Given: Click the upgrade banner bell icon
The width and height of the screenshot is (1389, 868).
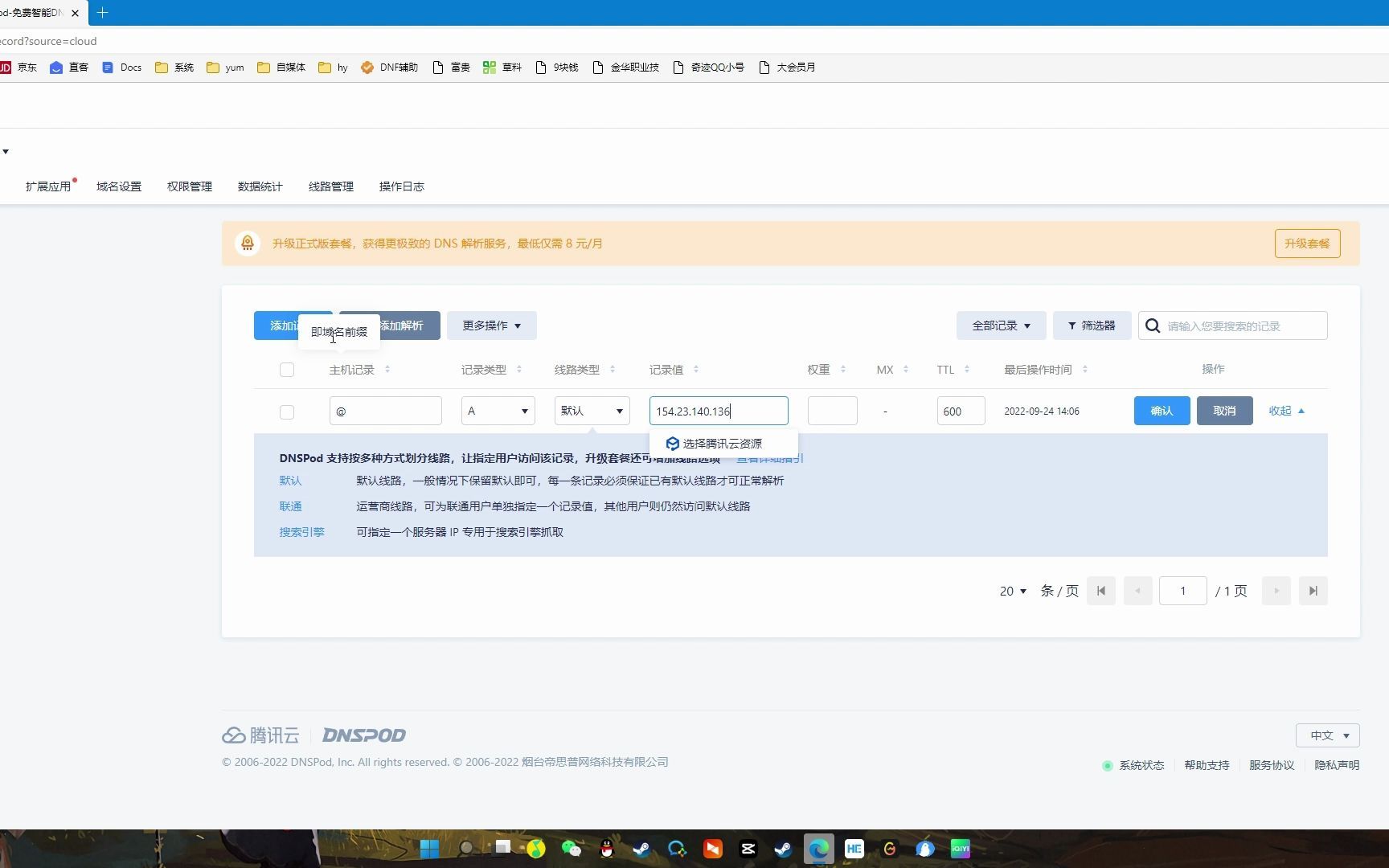Looking at the screenshot, I should click(x=248, y=244).
